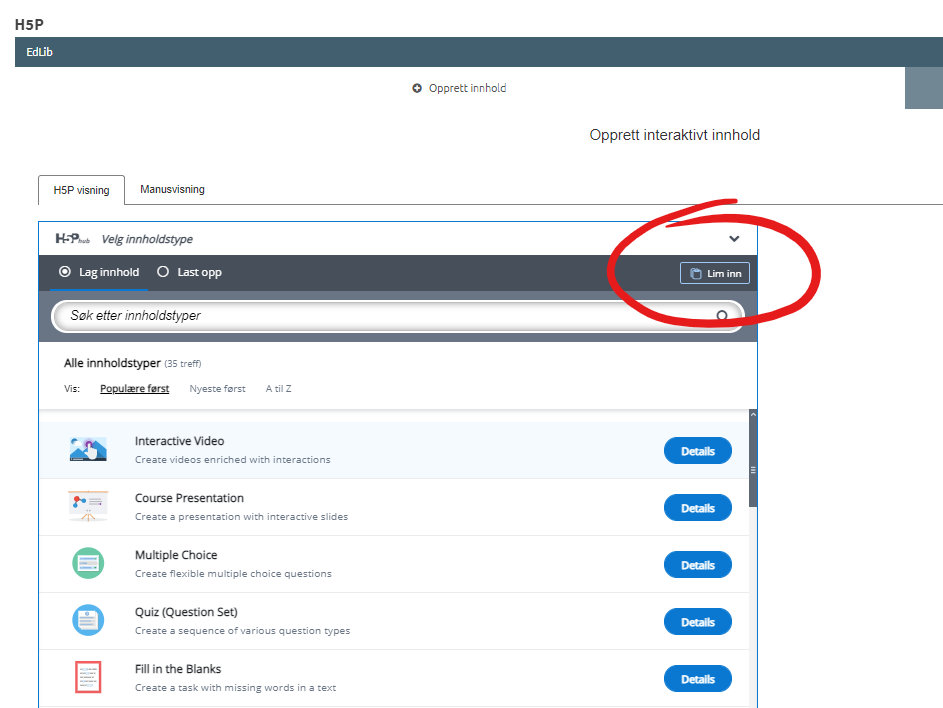Click the Lim inn paste button
The height and width of the screenshot is (708, 943).
point(715,273)
